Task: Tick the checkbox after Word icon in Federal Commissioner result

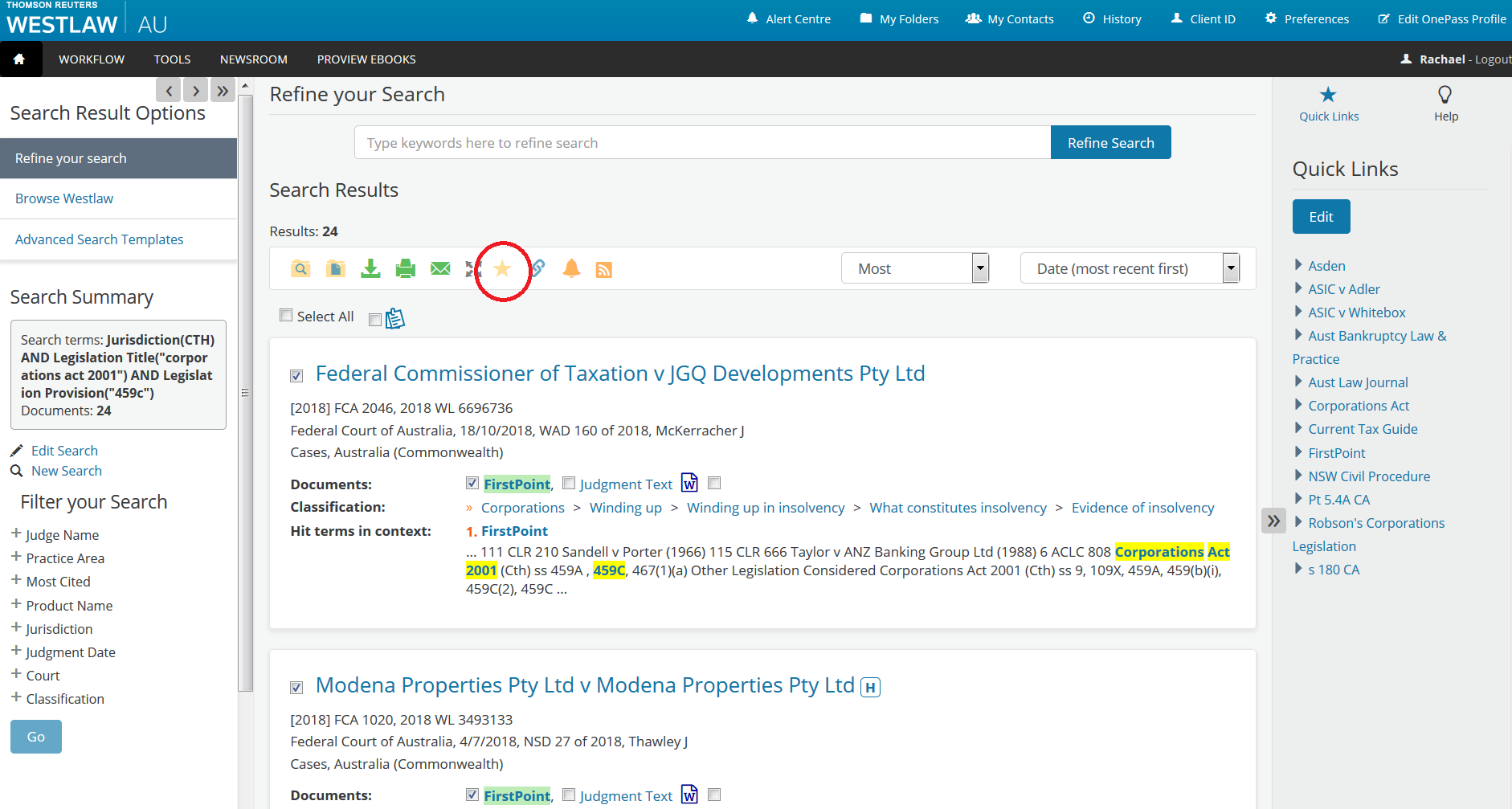Action: (714, 483)
